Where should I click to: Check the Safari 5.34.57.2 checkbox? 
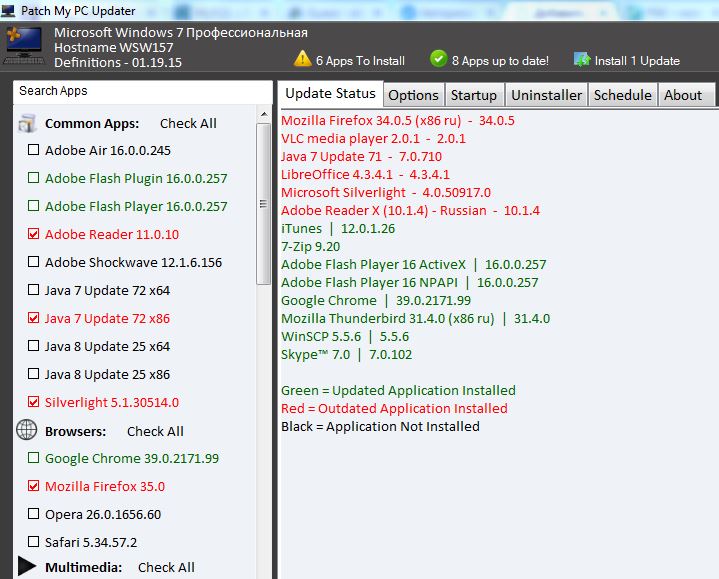point(33,541)
